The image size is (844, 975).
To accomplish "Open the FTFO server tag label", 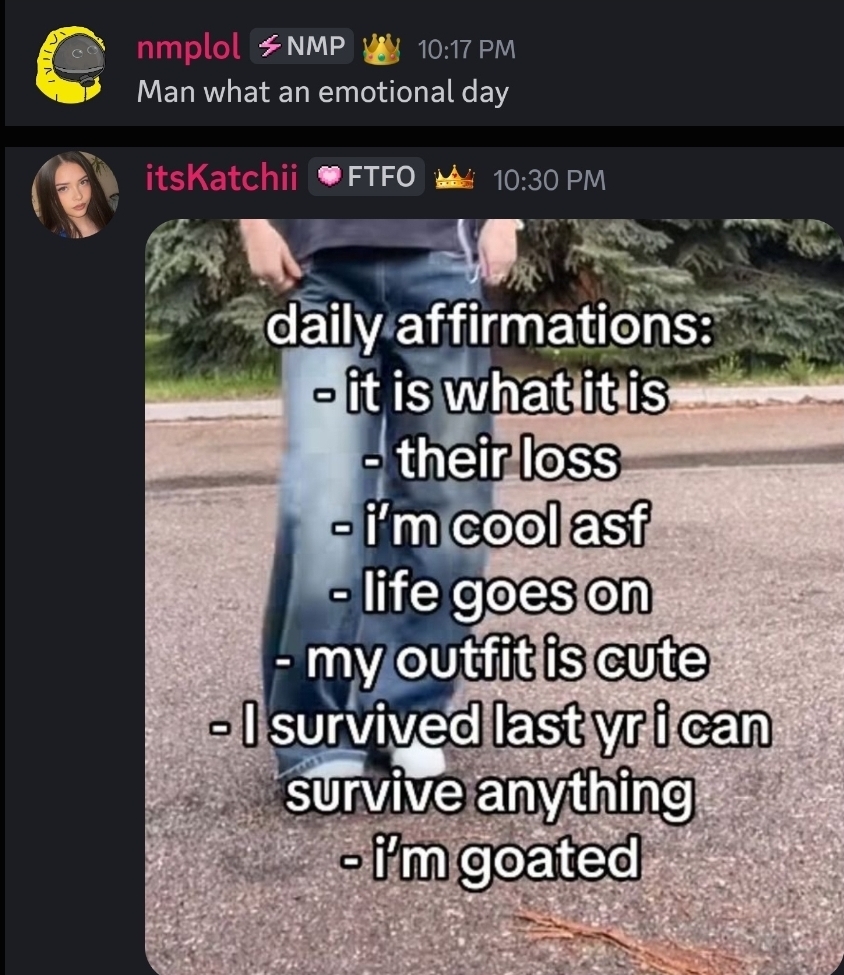I will (x=366, y=177).
